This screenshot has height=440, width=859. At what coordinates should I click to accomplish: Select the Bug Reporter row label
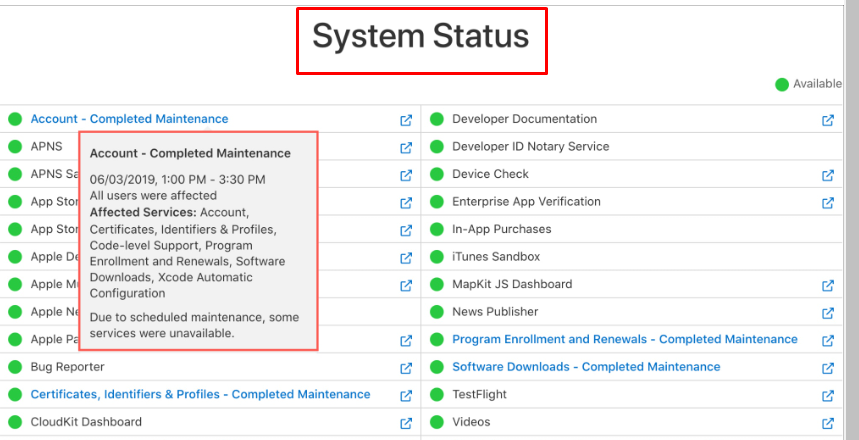point(67,367)
